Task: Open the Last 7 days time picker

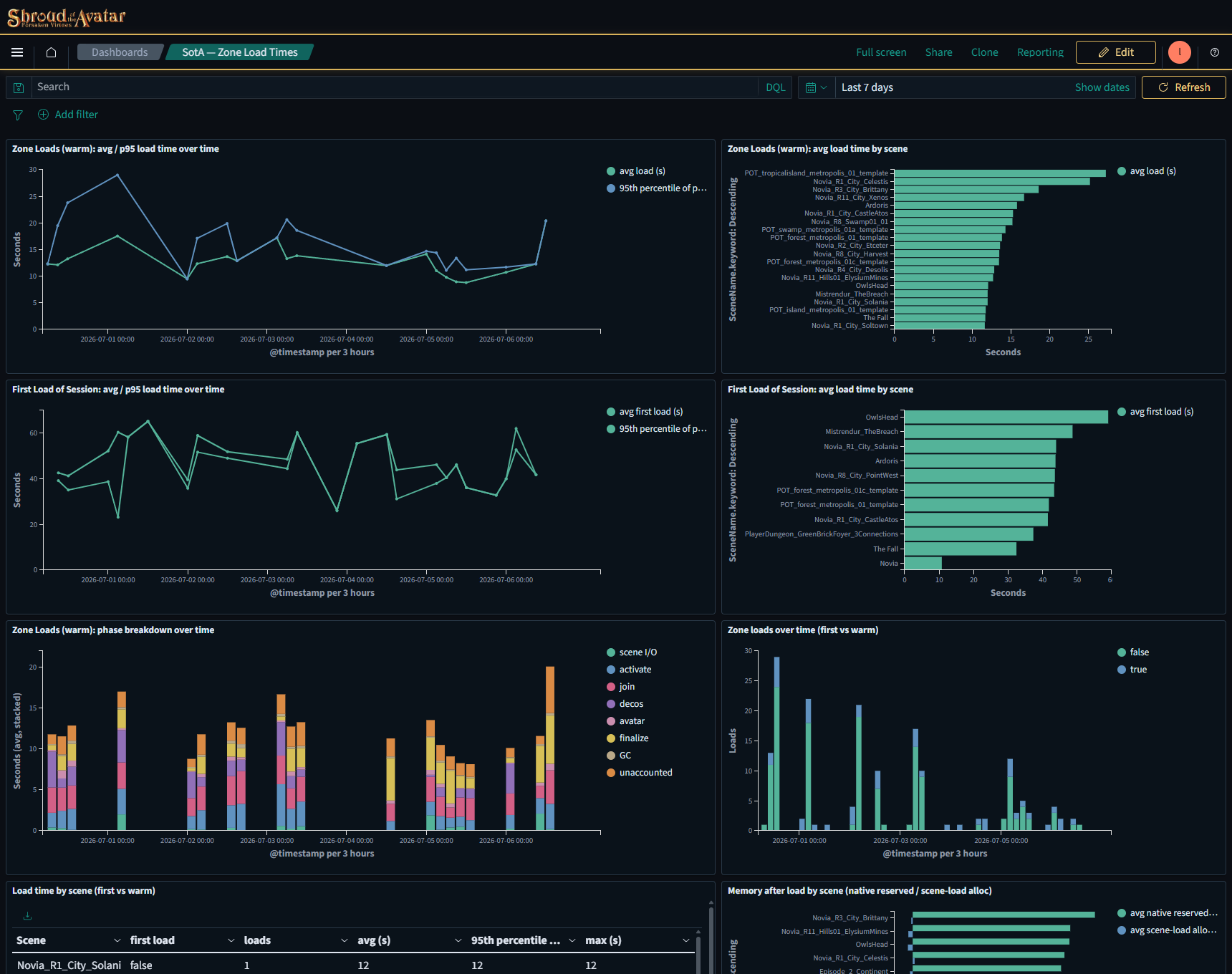Action: pos(953,87)
